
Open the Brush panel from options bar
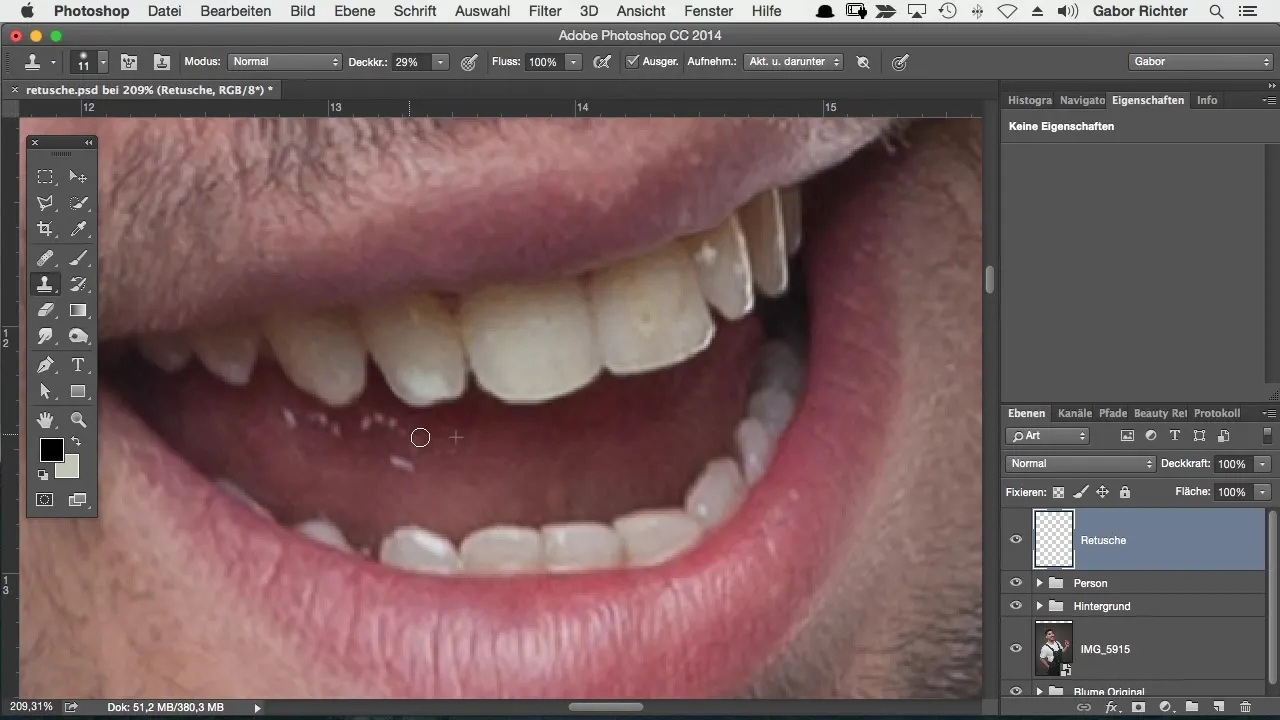pyautogui.click(x=128, y=62)
